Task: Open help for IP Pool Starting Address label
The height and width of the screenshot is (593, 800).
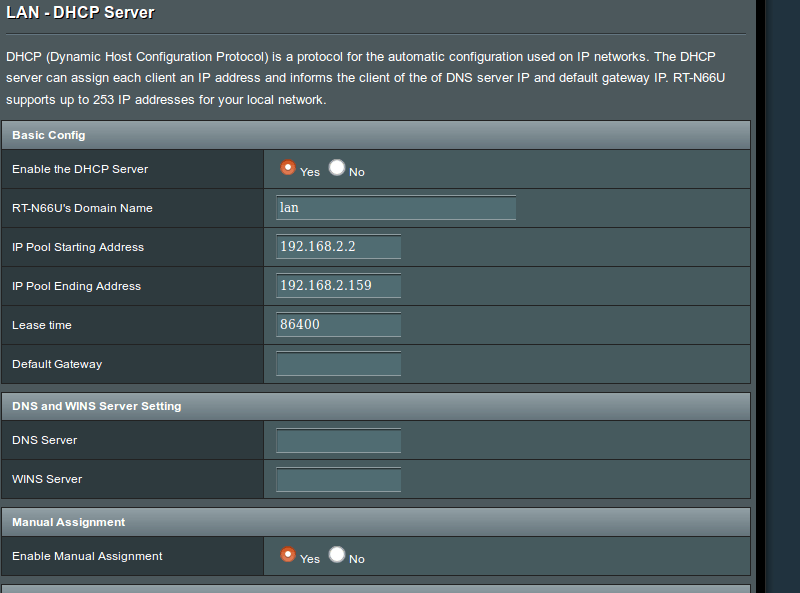Action: pyautogui.click(x=78, y=247)
